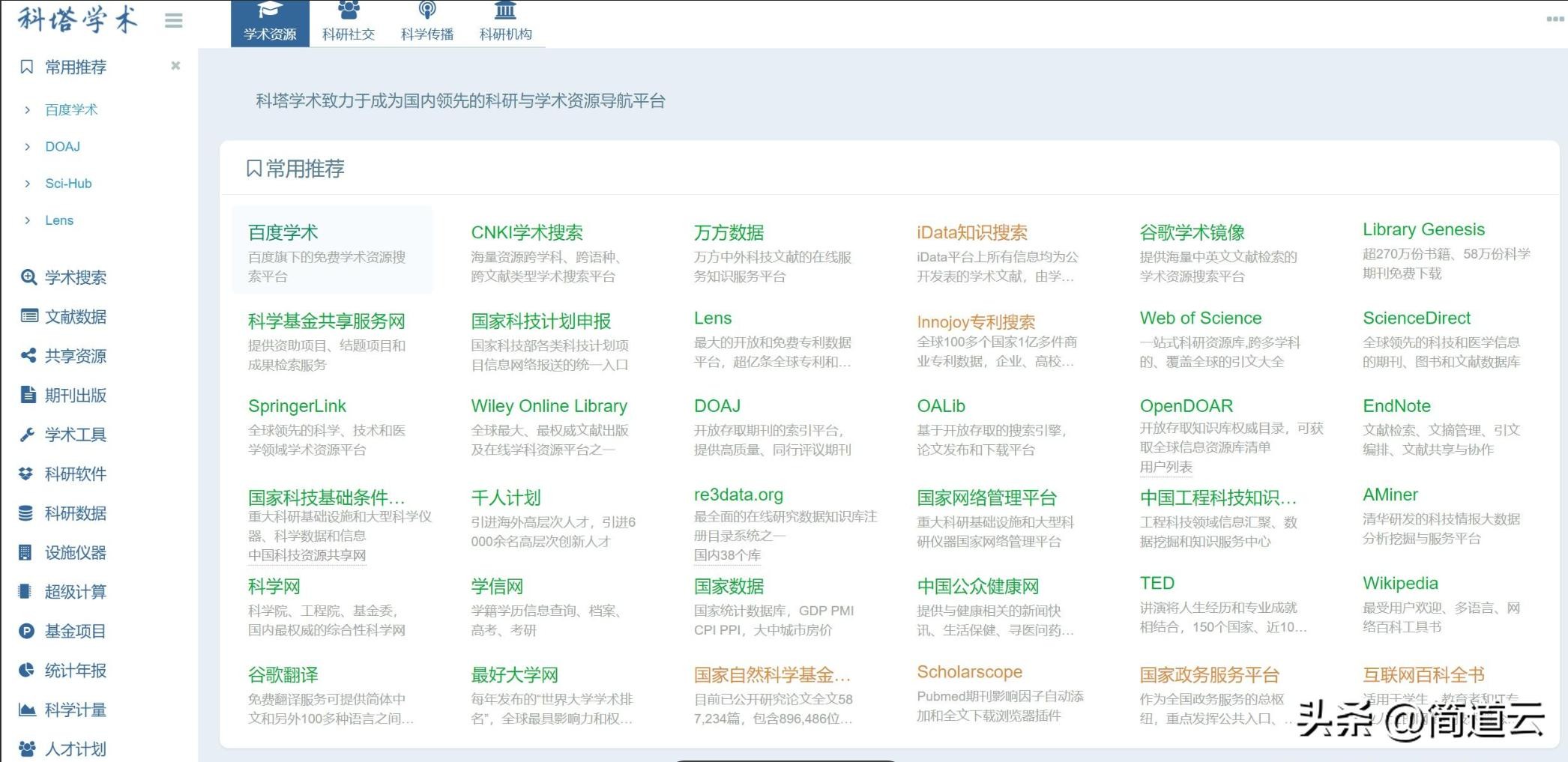Open the Wiley Online Library card
Screen dimensions: 1568x762
coord(553,427)
